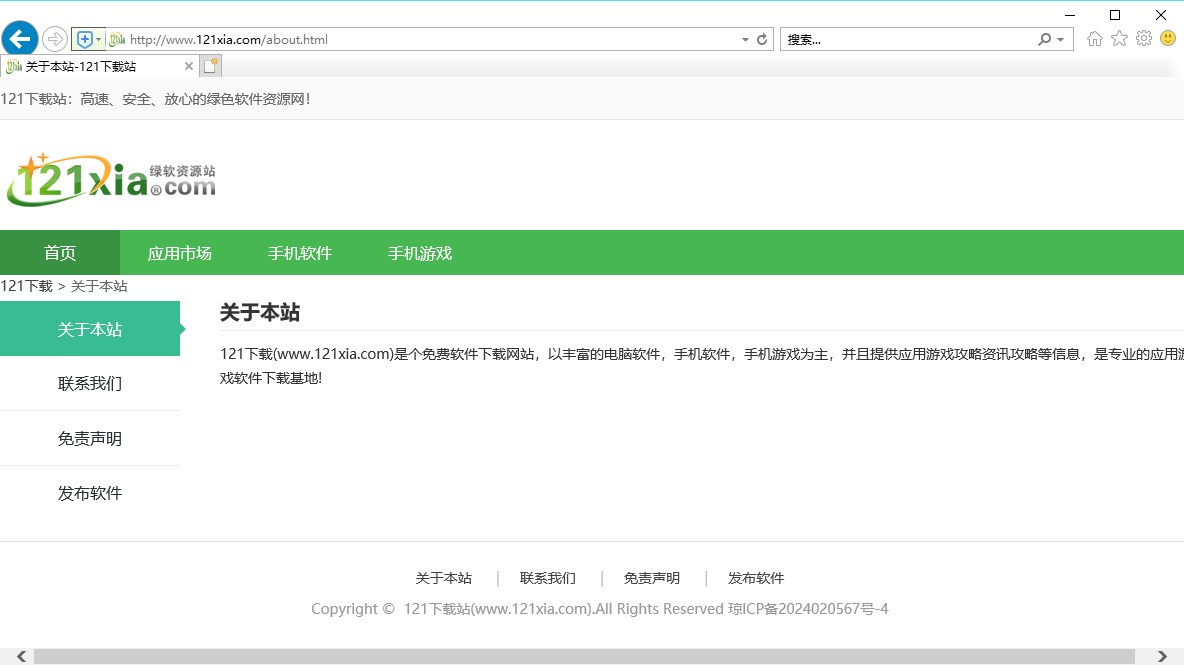This screenshot has height=665, width=1184.
Task: Open the 应用市场 navigation menu item
Action: pyautogui.click(x=180, y=253)
